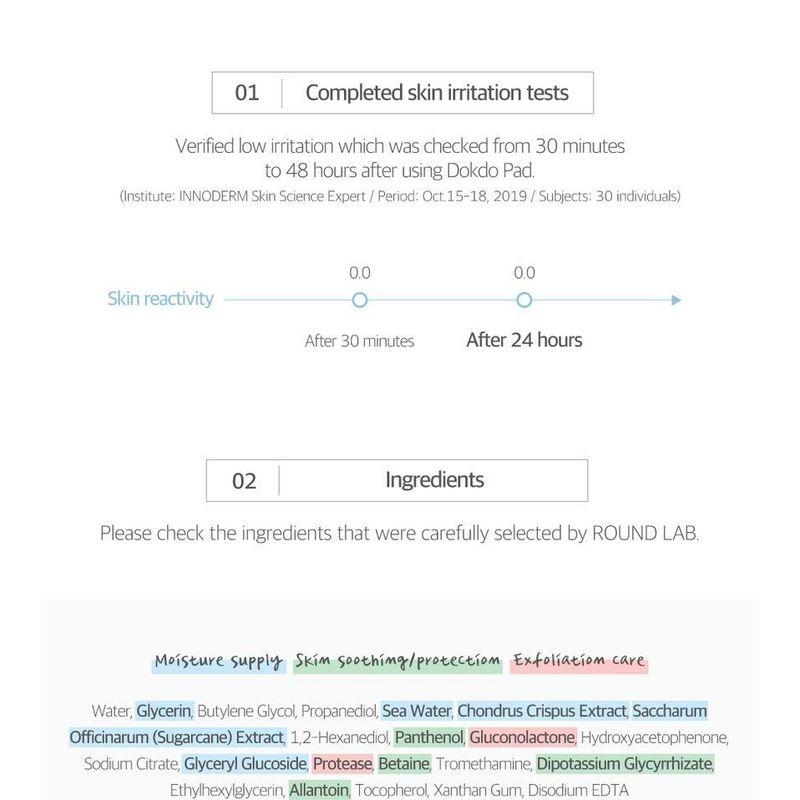Viewport: 800px width, 800px height.
Task: Click the 'After 24 hours' timeline circle
Action: point(523,300)
